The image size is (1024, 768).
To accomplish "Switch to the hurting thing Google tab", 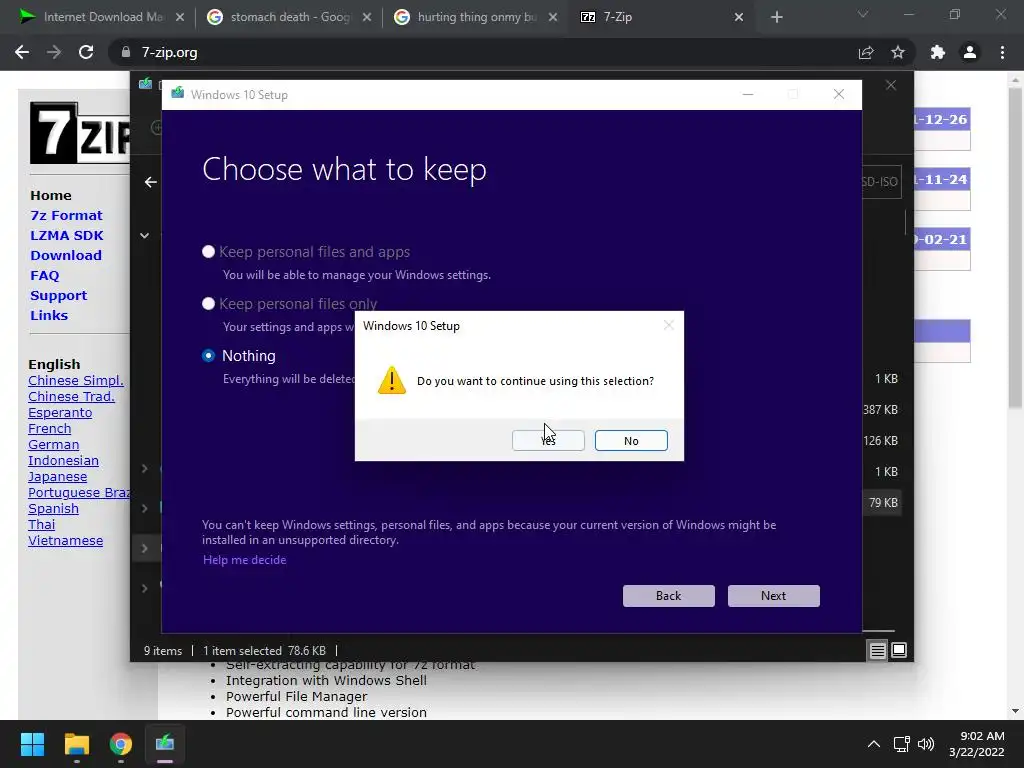I will click(x=477, y=17).
